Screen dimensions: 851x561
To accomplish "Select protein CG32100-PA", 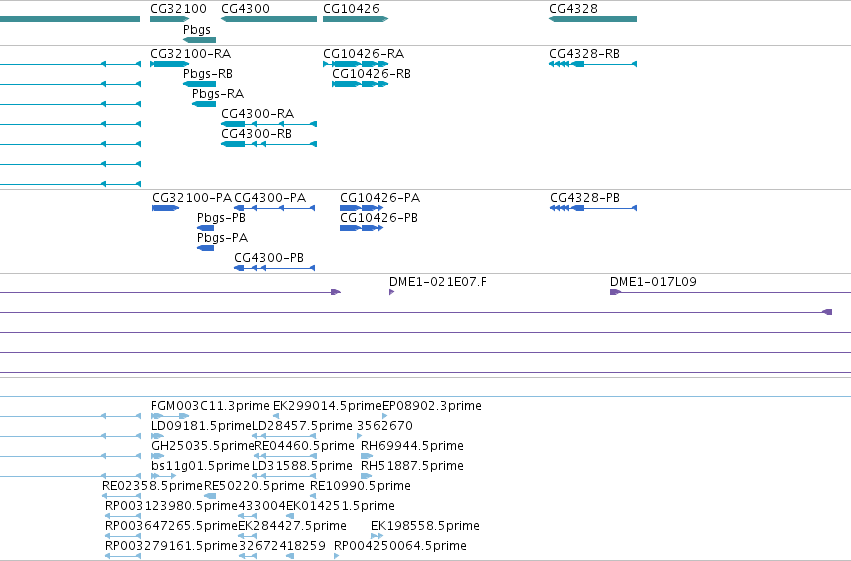I will click(166, 208).
